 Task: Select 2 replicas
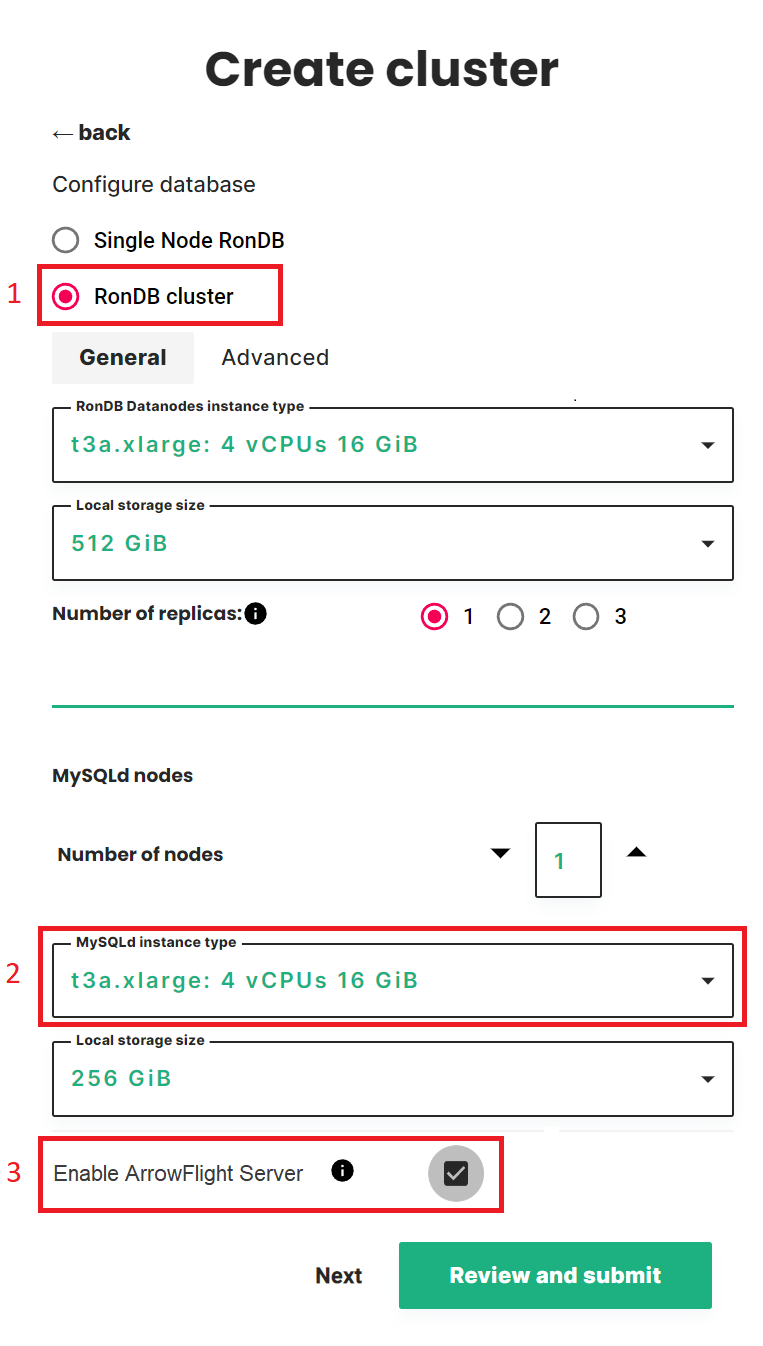click(510, 617)
